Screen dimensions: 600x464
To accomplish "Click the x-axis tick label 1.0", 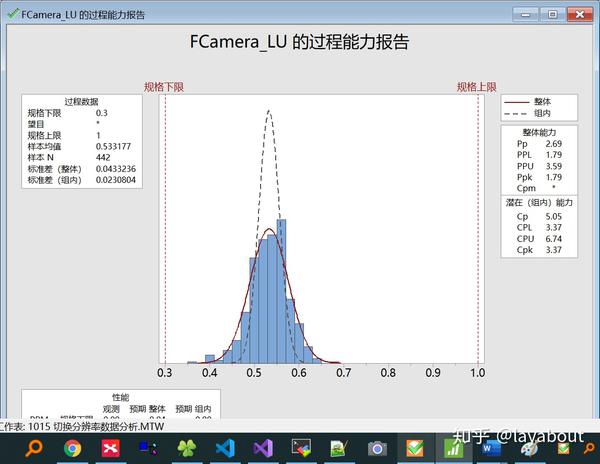I will coord(478,373).
